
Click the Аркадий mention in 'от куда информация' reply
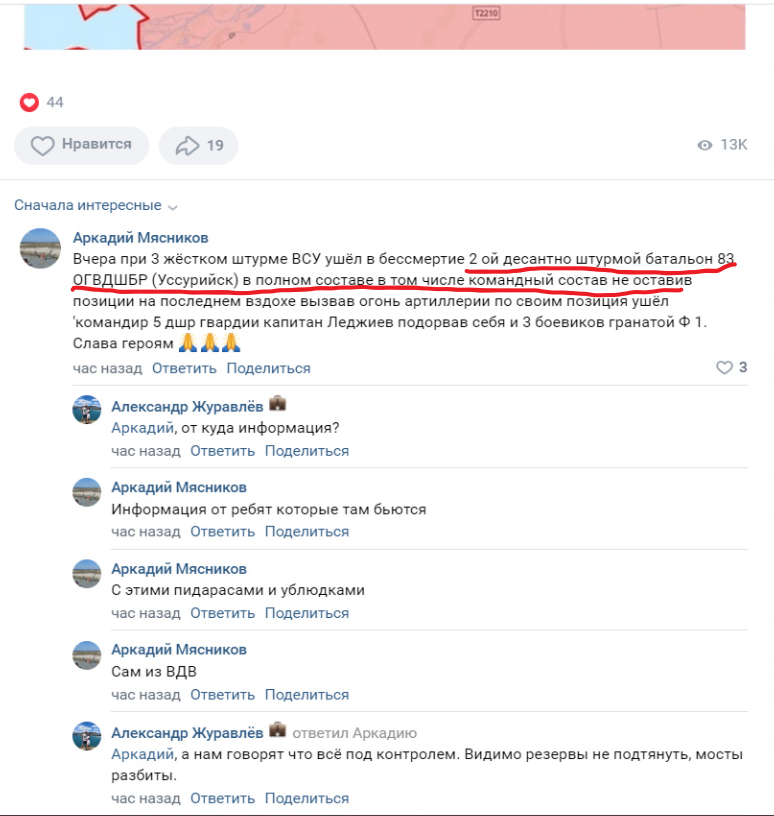click(142, 428)
